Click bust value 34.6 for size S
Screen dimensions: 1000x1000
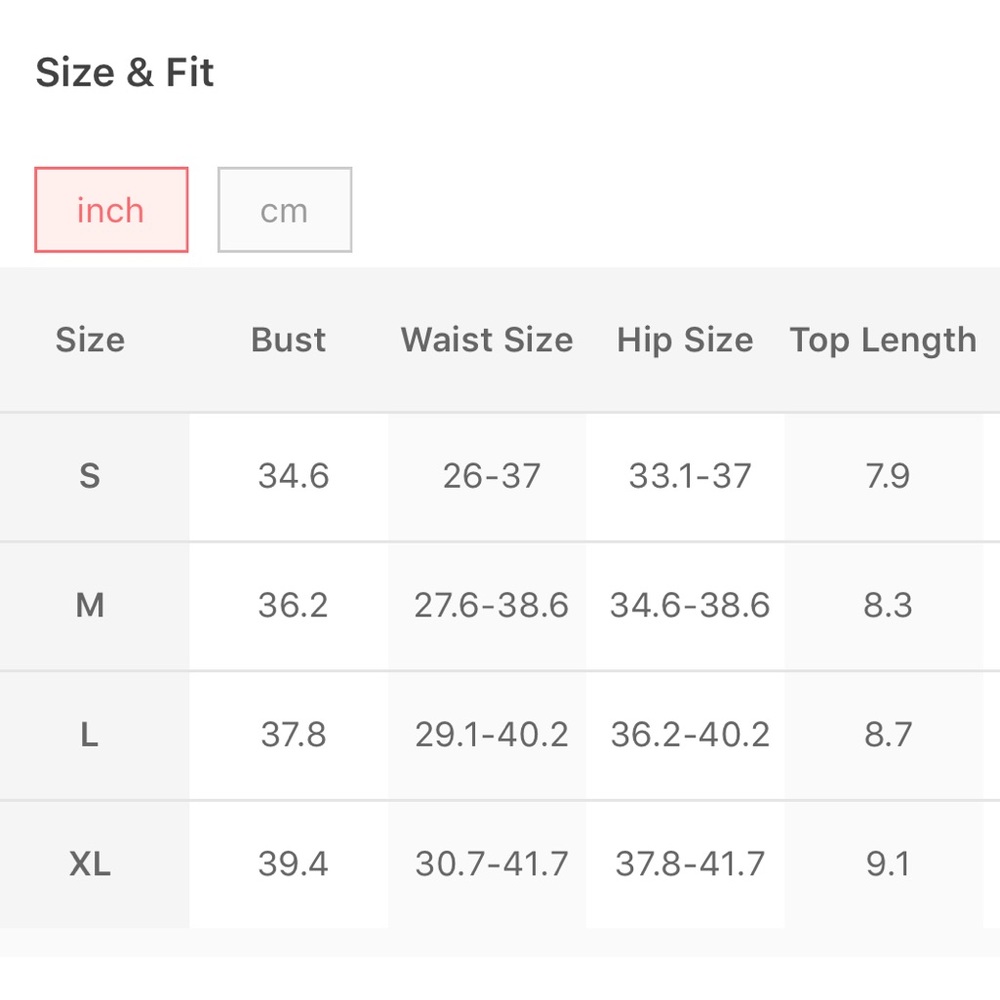click(293, 476)
